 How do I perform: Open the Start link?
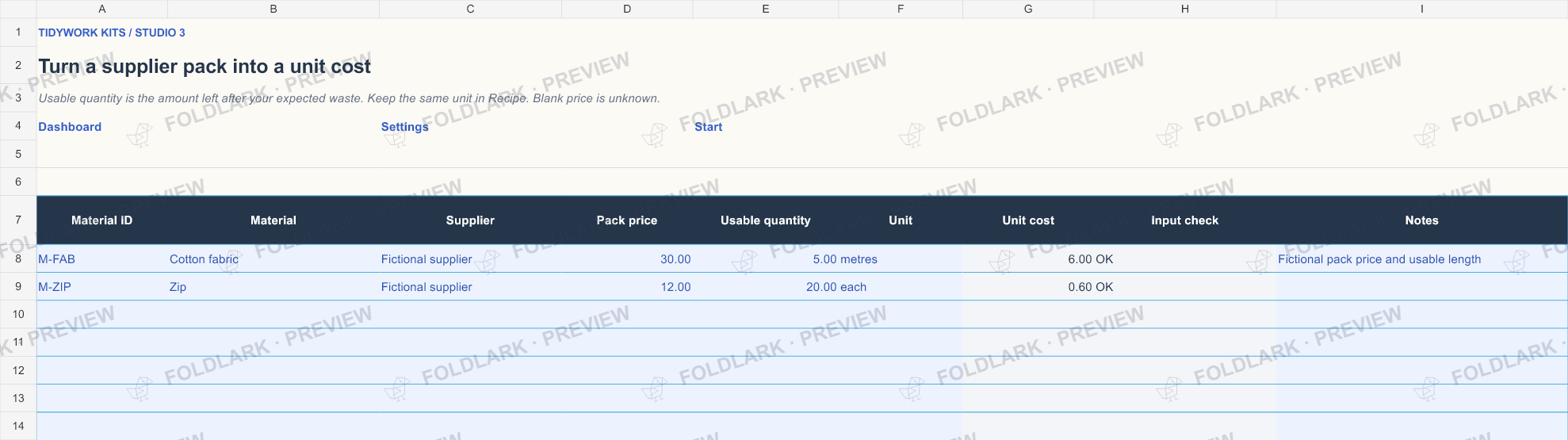click(708, 127)
